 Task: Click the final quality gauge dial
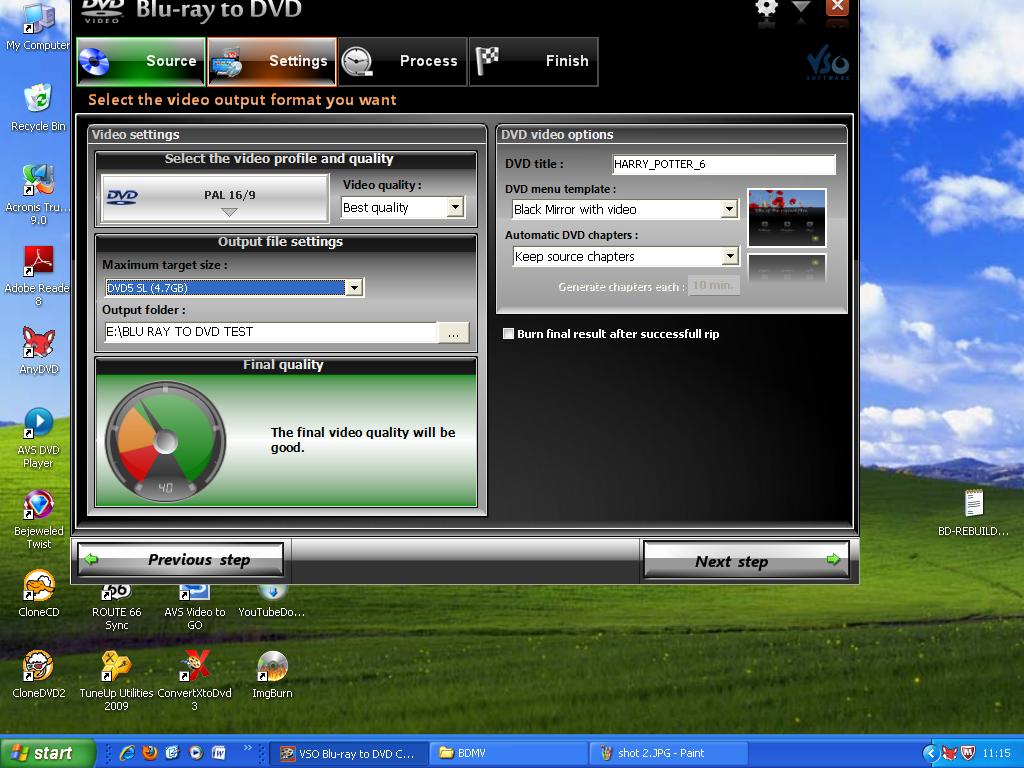pos(165,441)
